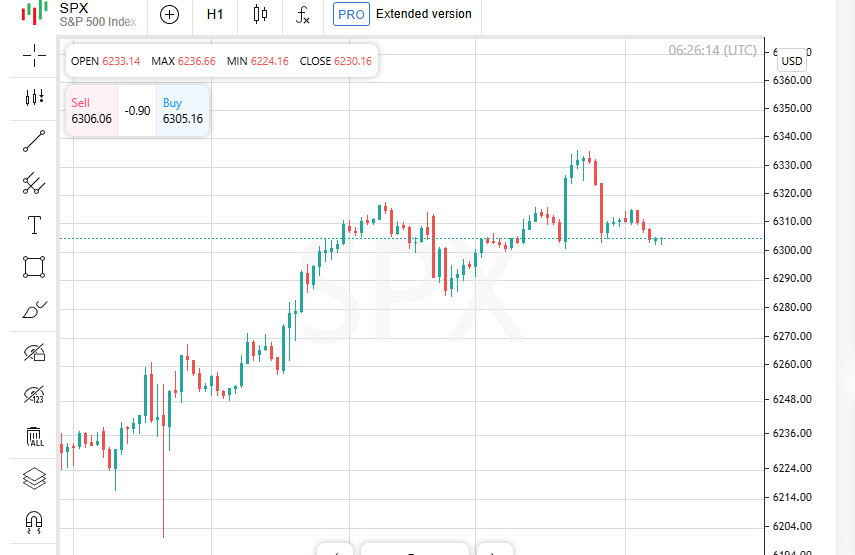Select the rectangle shape tool
The height and width of the screenshot is (555, 855).
(34, 267)
